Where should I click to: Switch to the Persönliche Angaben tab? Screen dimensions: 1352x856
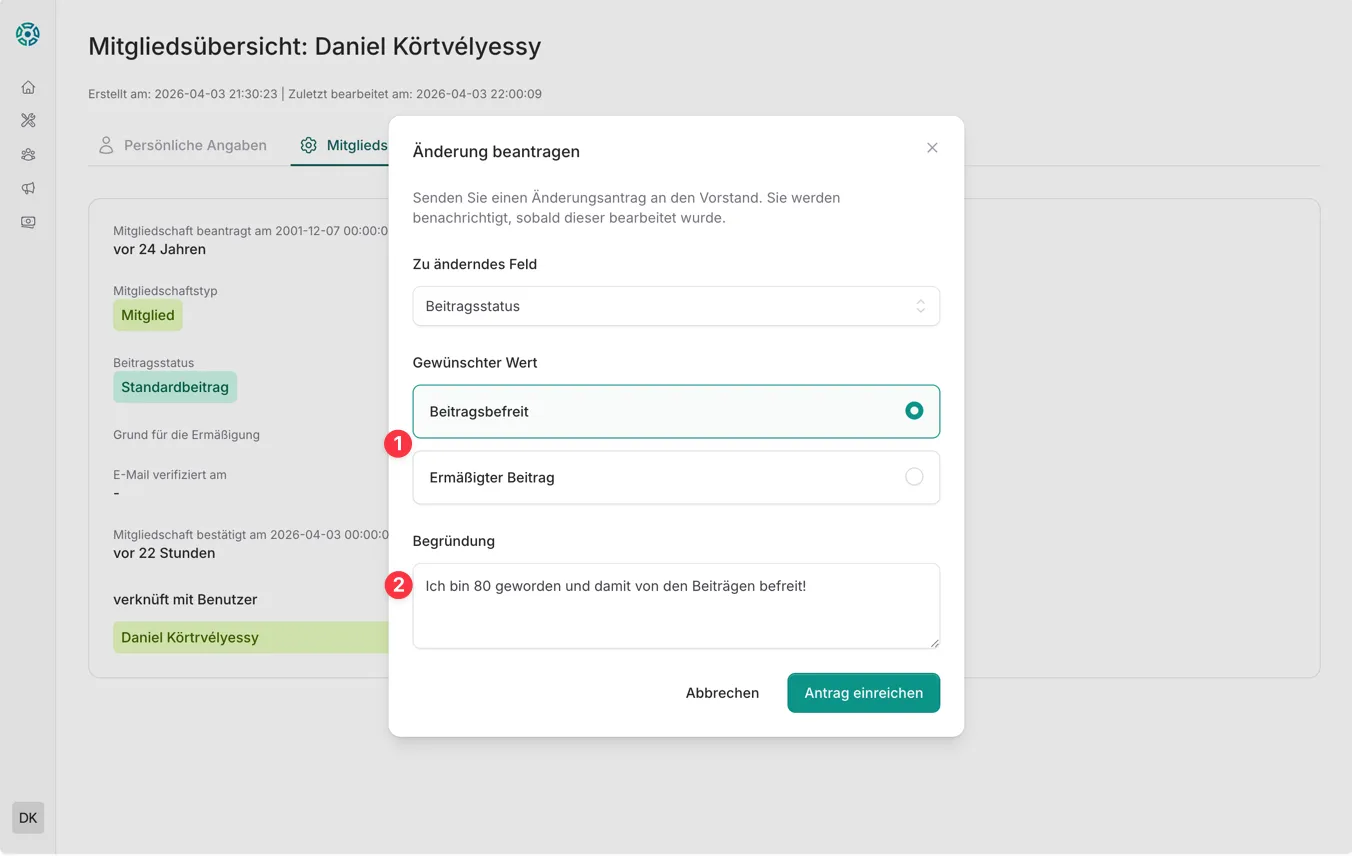[183, 145]
